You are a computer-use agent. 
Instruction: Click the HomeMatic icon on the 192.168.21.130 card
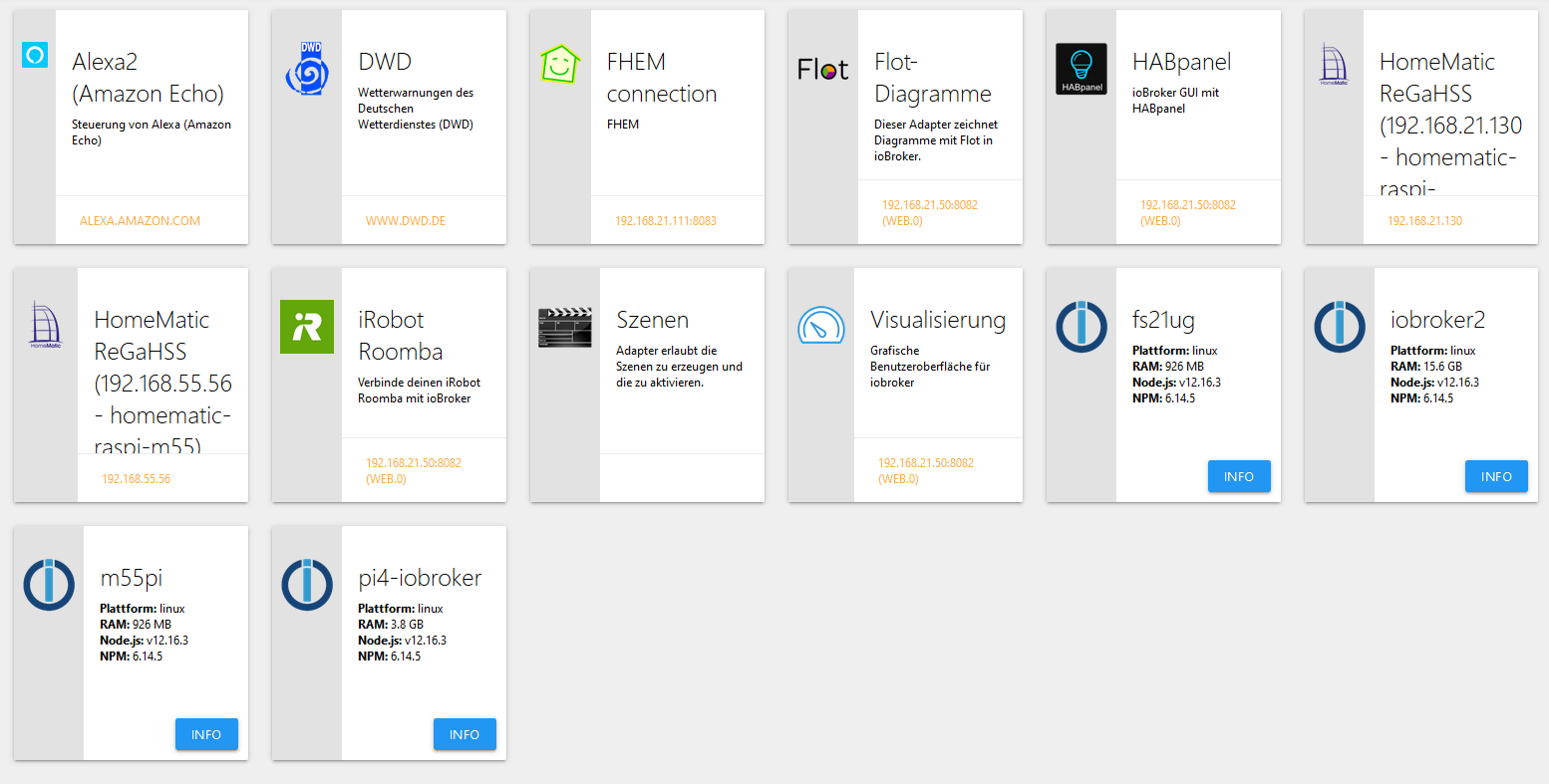(x=1334, y=64)
